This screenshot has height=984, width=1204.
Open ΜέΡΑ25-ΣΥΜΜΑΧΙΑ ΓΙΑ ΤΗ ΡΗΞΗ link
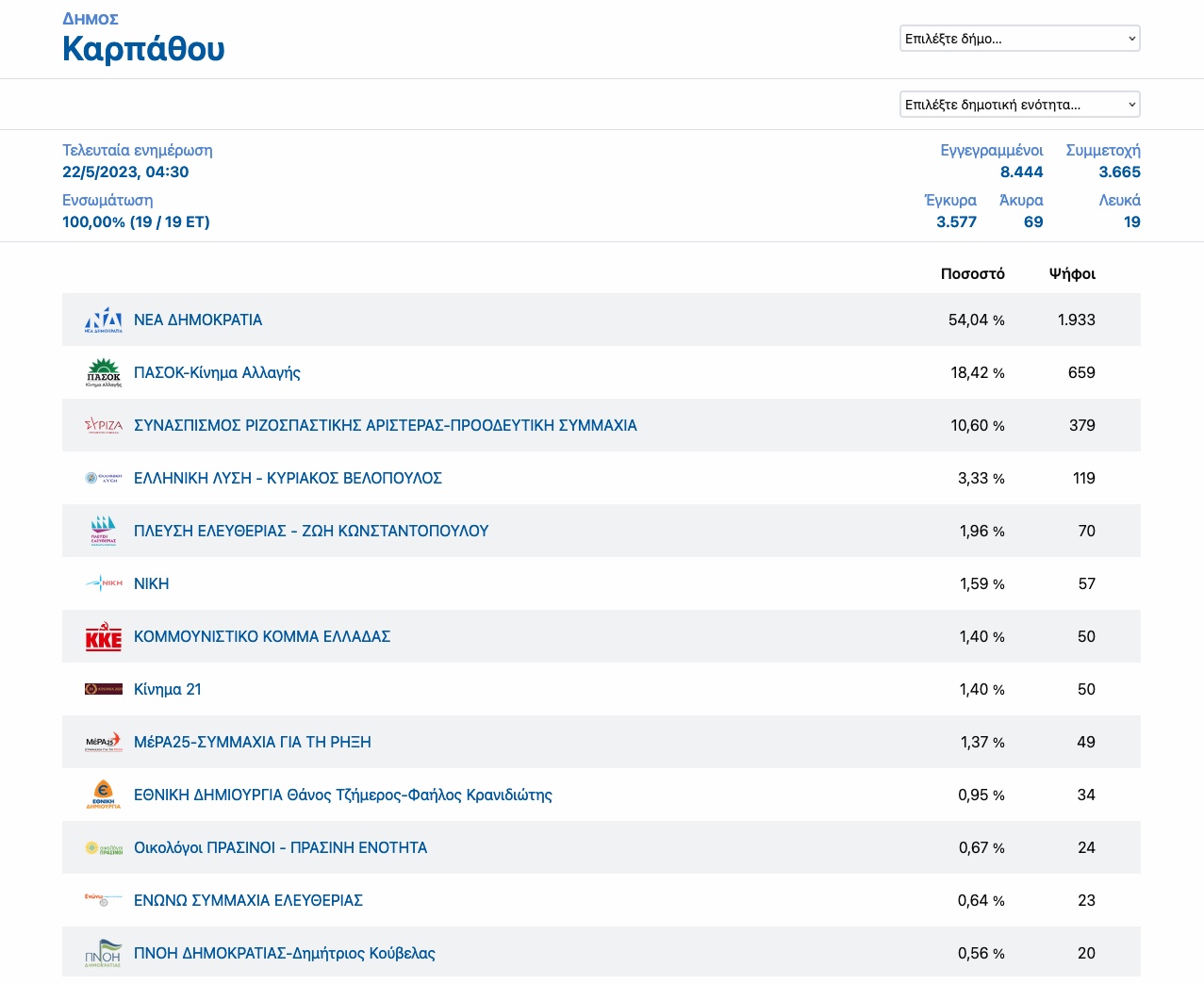tap(253, 742)
